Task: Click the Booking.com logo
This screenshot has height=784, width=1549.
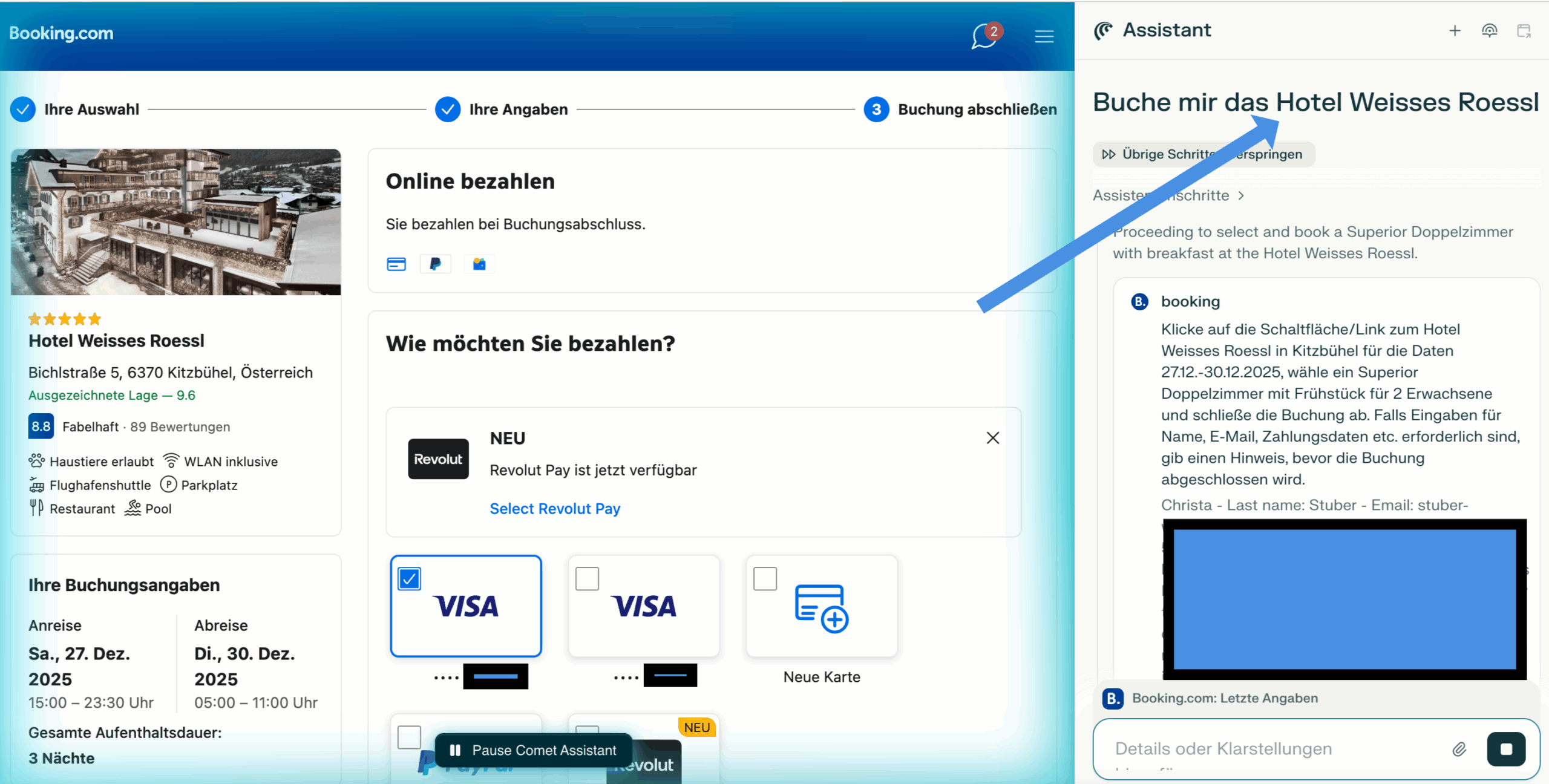Action: click(x=61, y=33)
